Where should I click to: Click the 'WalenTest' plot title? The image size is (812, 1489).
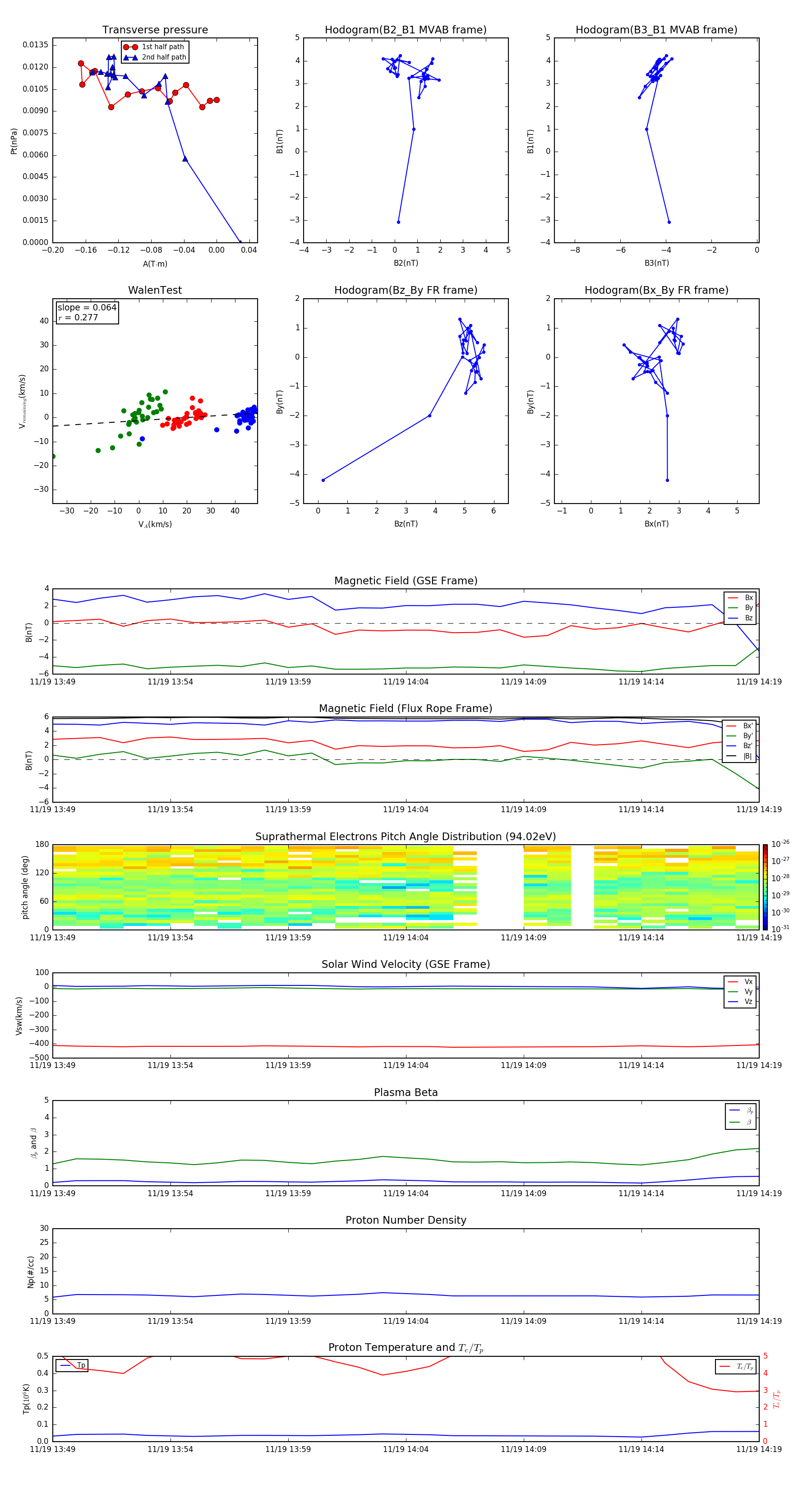(x=155, y=290)
